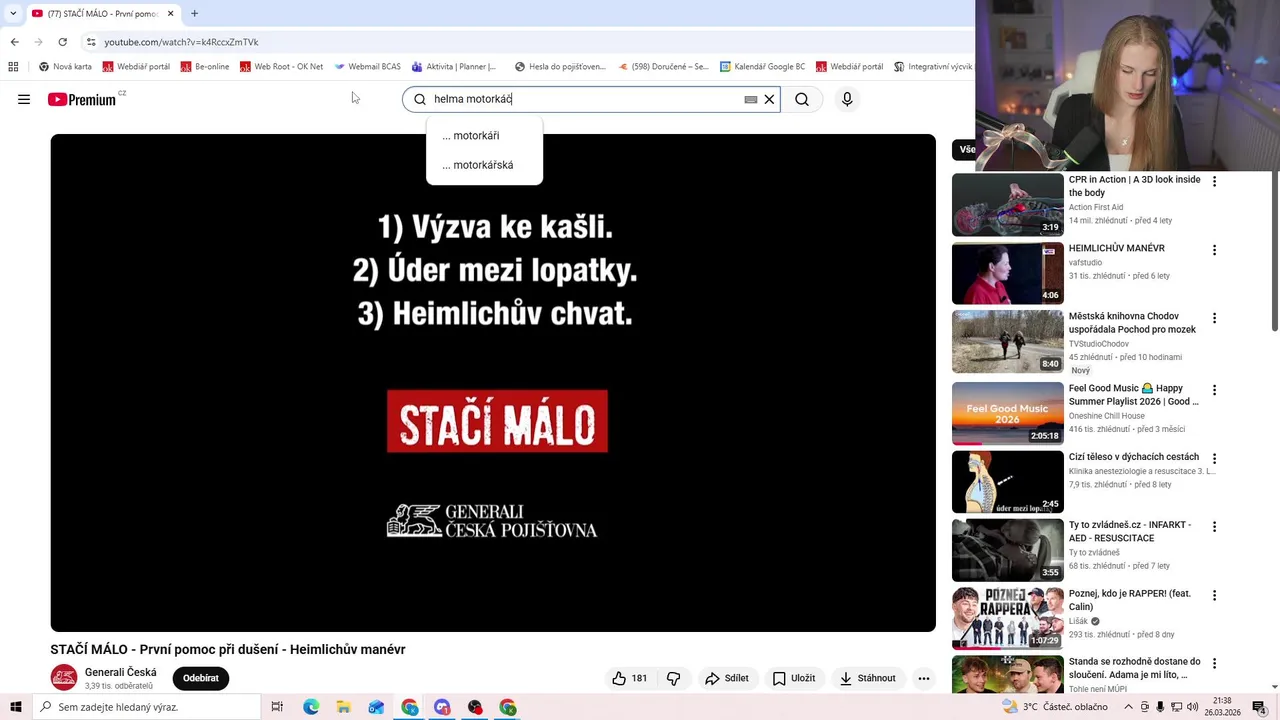
Task: View site information icon in address bar
Action: (91, 42)
